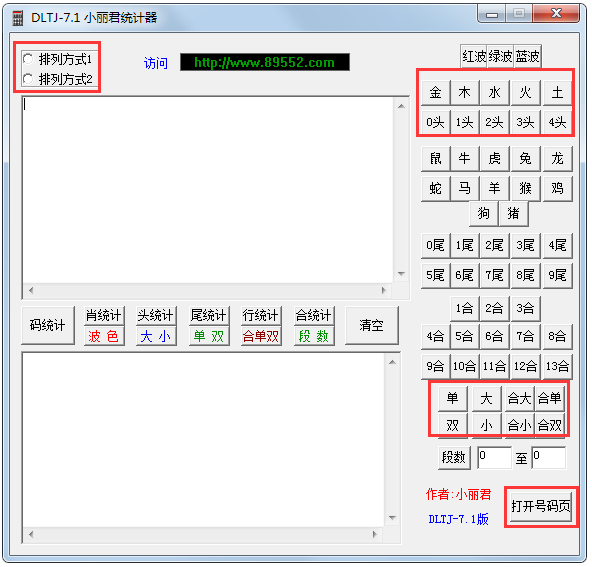Click the 4头 button
Viewport: 592px width, 567px height.
click(557, 122)
